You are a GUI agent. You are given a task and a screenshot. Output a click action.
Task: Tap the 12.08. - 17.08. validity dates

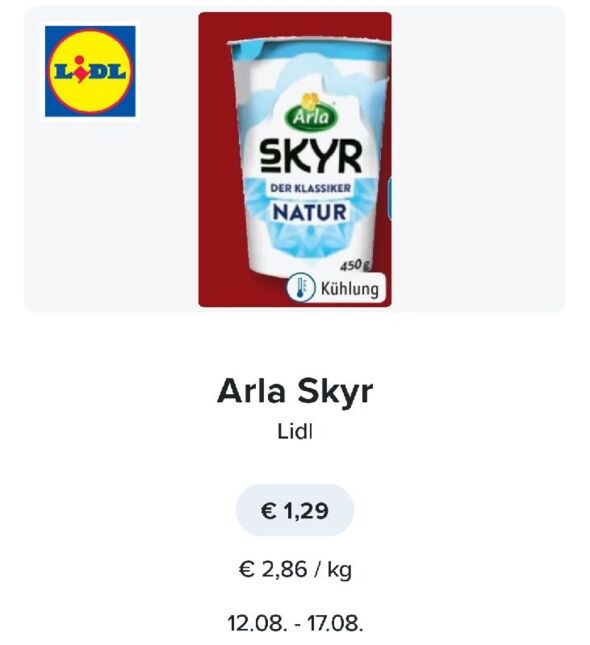(295, 623)
